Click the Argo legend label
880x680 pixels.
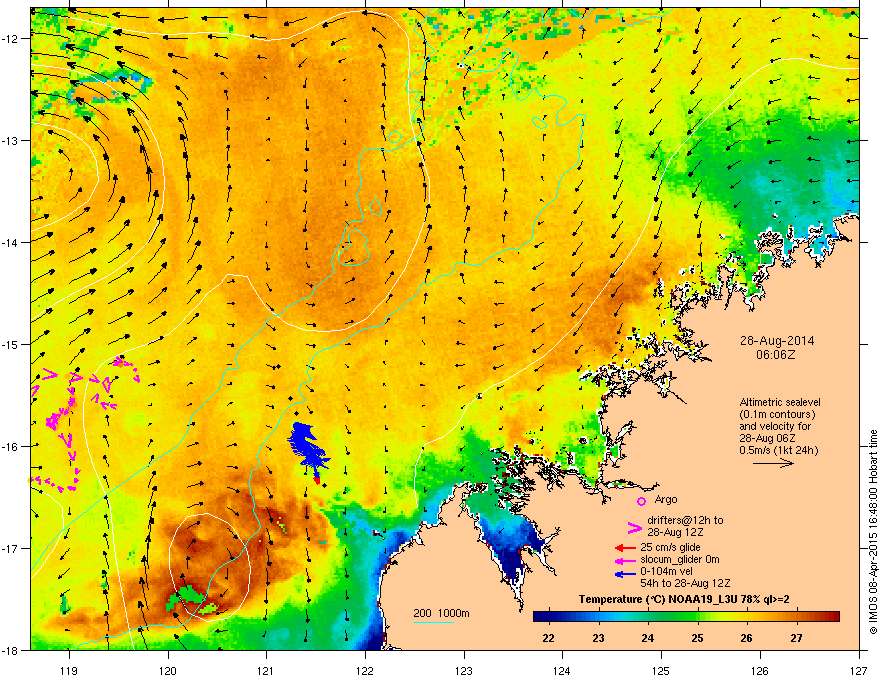pyautogui.click(x=666, y=499)
